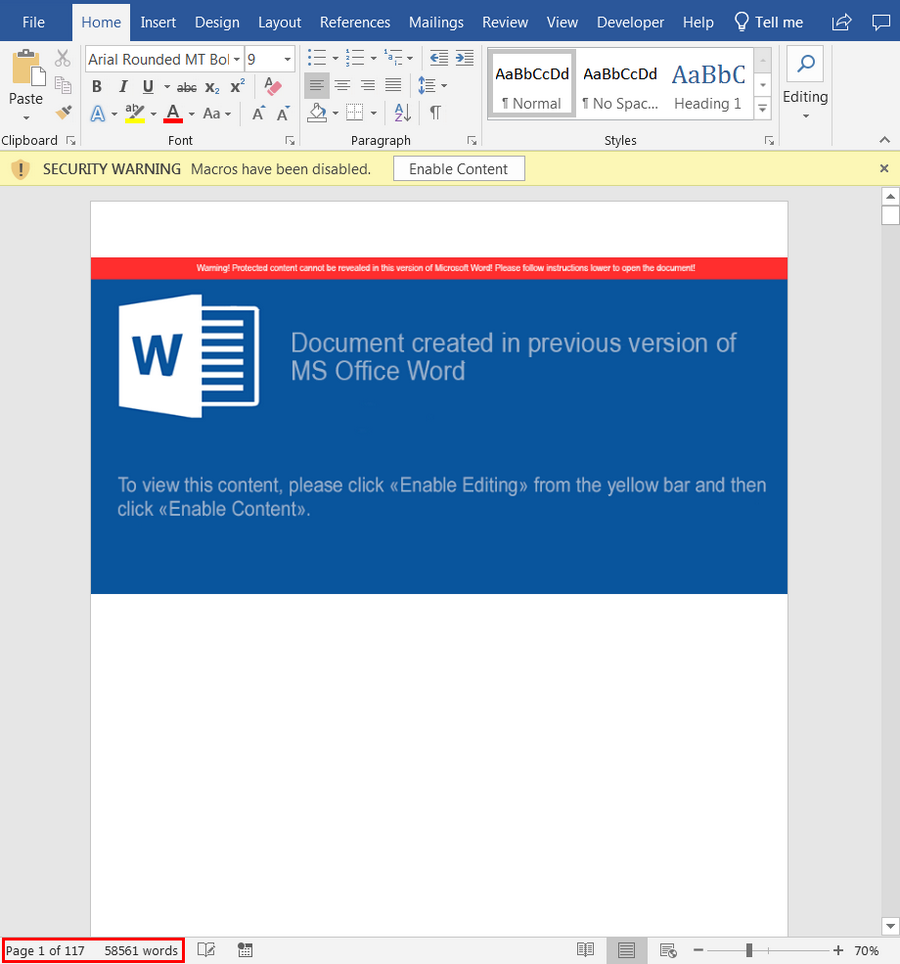Screen dimensions: 900x964
Task: Click the Subscript icon
Action: (x=212, y=87)
